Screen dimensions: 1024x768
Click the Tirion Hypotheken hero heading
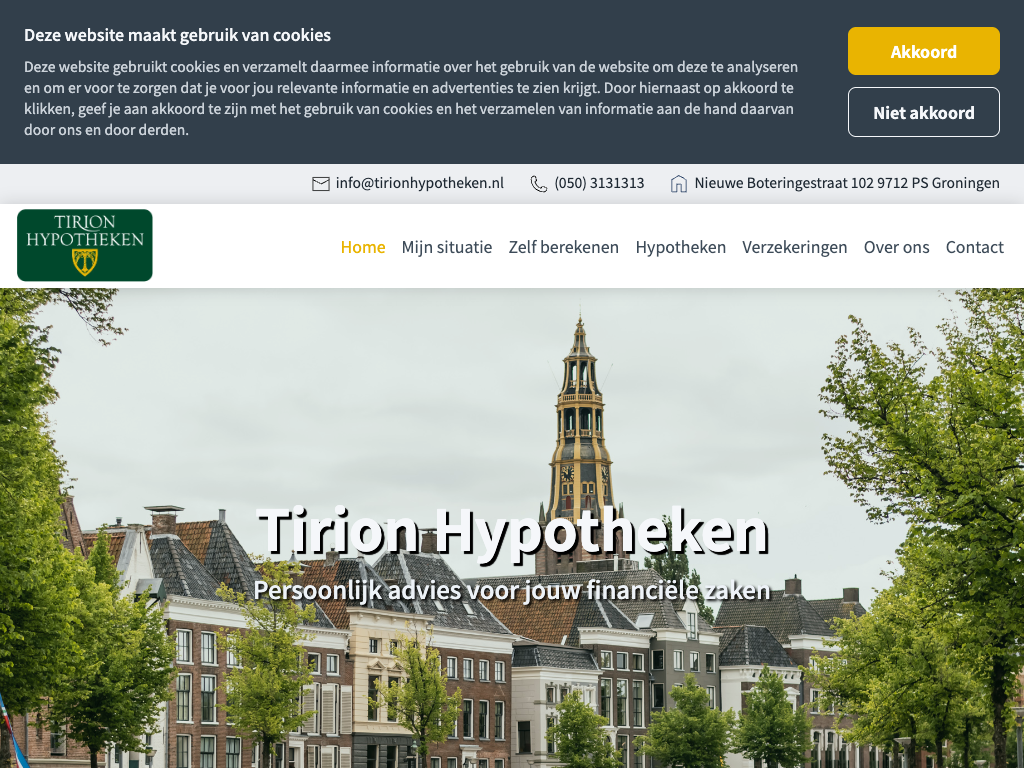(x=512, y=531)
